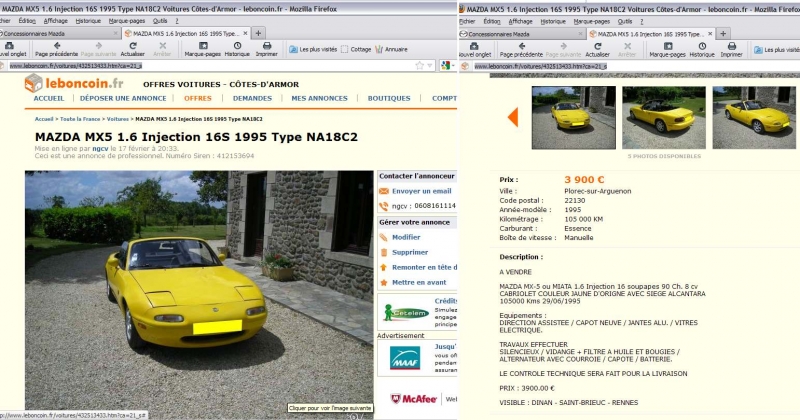Click right window URL address field
The image size is (800, 420).
pos(632,66)
